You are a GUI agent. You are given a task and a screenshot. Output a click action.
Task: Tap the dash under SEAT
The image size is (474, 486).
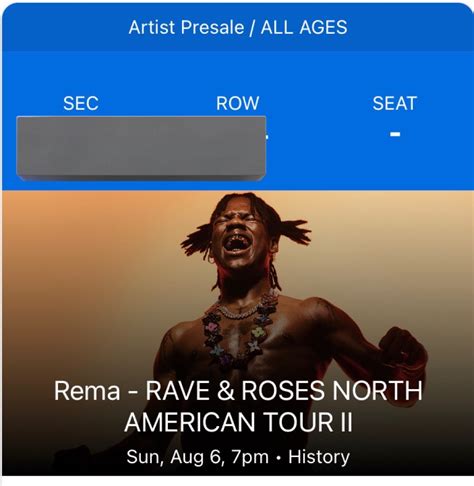tap(395, 134)
